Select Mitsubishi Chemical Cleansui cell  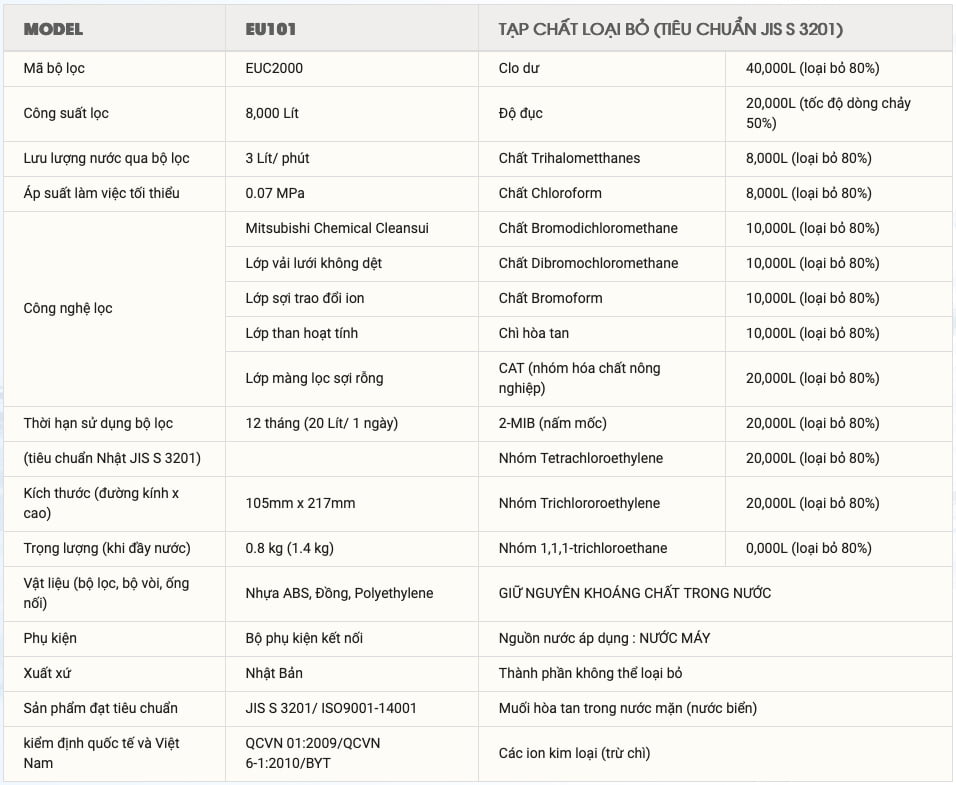(x=336, y=228)
